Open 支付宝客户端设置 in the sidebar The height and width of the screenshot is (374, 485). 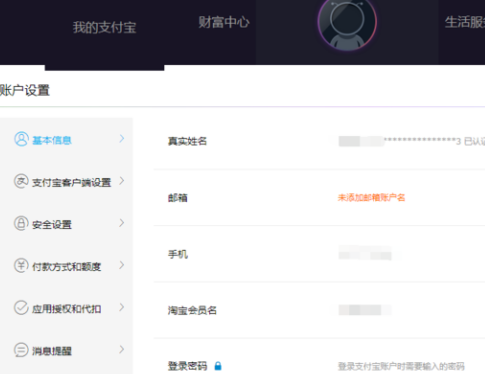tap(71, 182)
